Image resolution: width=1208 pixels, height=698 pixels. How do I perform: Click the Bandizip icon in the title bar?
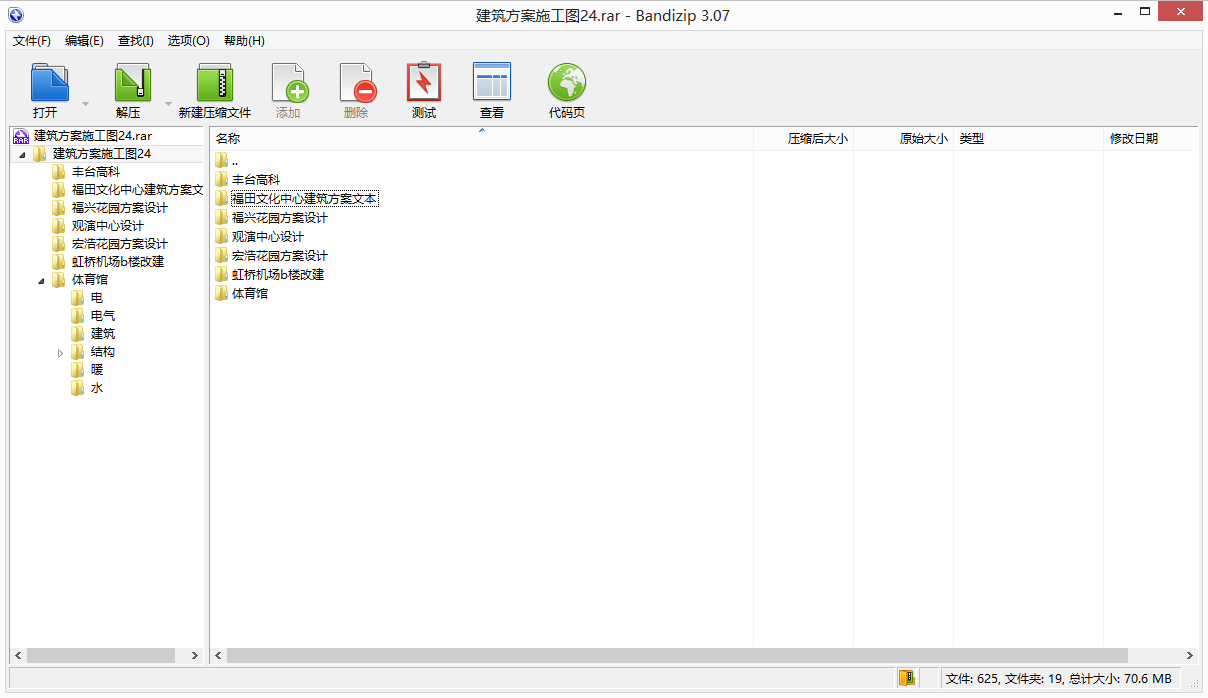point(15,15)
